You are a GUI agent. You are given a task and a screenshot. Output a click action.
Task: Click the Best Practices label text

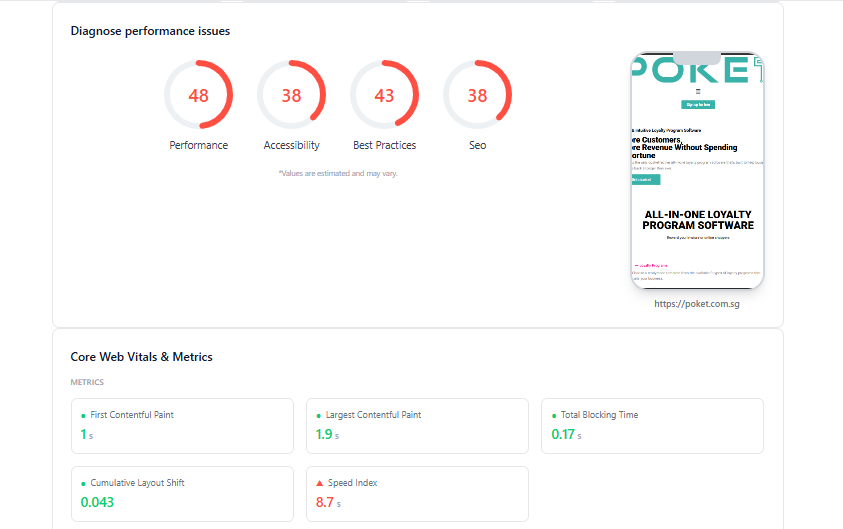click(384, 145)
